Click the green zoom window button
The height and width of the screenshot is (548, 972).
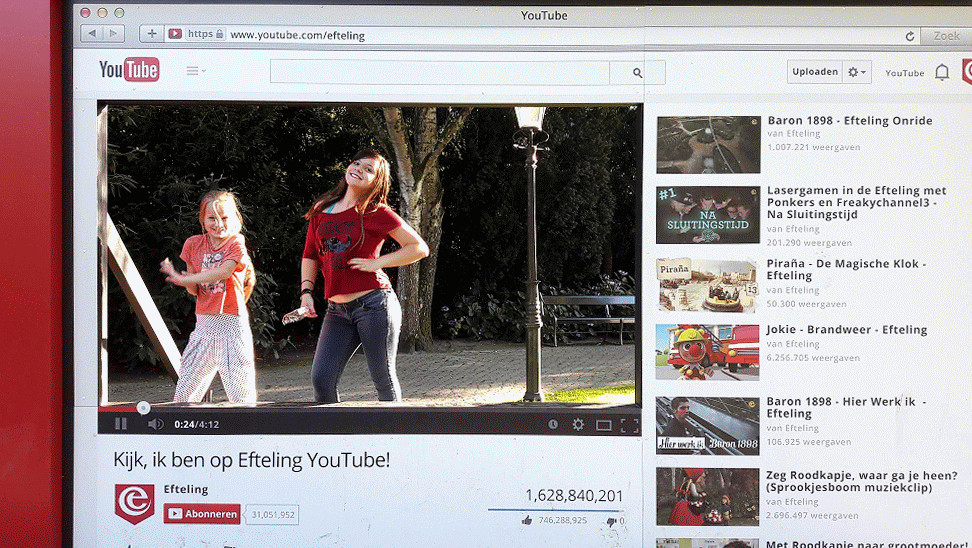(119, 12)
